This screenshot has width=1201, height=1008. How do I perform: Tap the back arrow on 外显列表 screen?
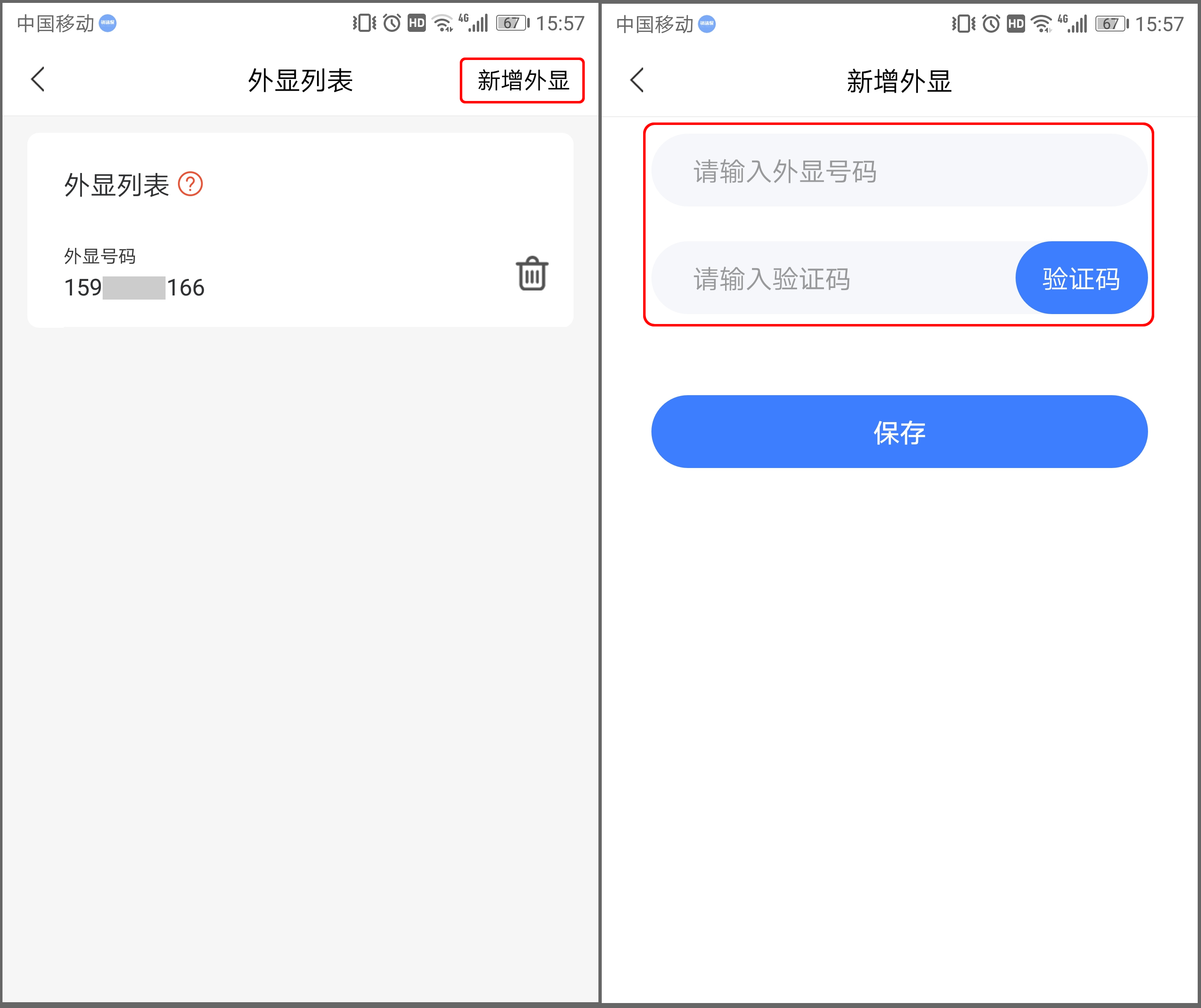point(38,79)
